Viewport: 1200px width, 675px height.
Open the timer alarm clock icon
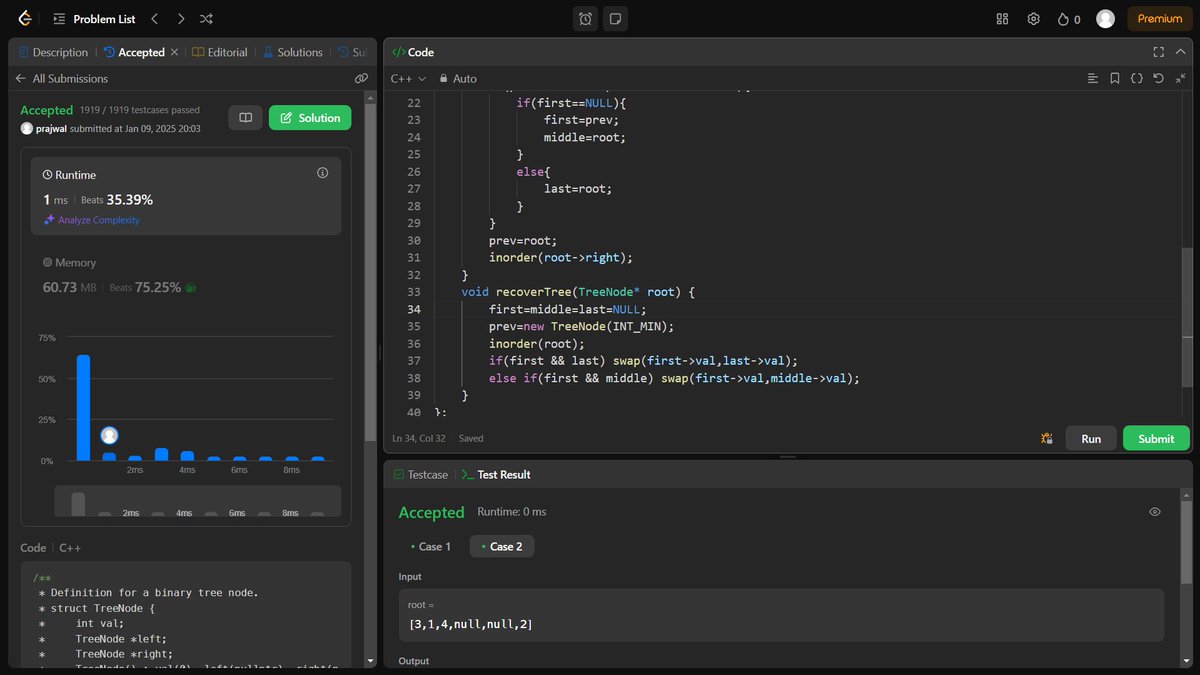(x=586, y=18)
